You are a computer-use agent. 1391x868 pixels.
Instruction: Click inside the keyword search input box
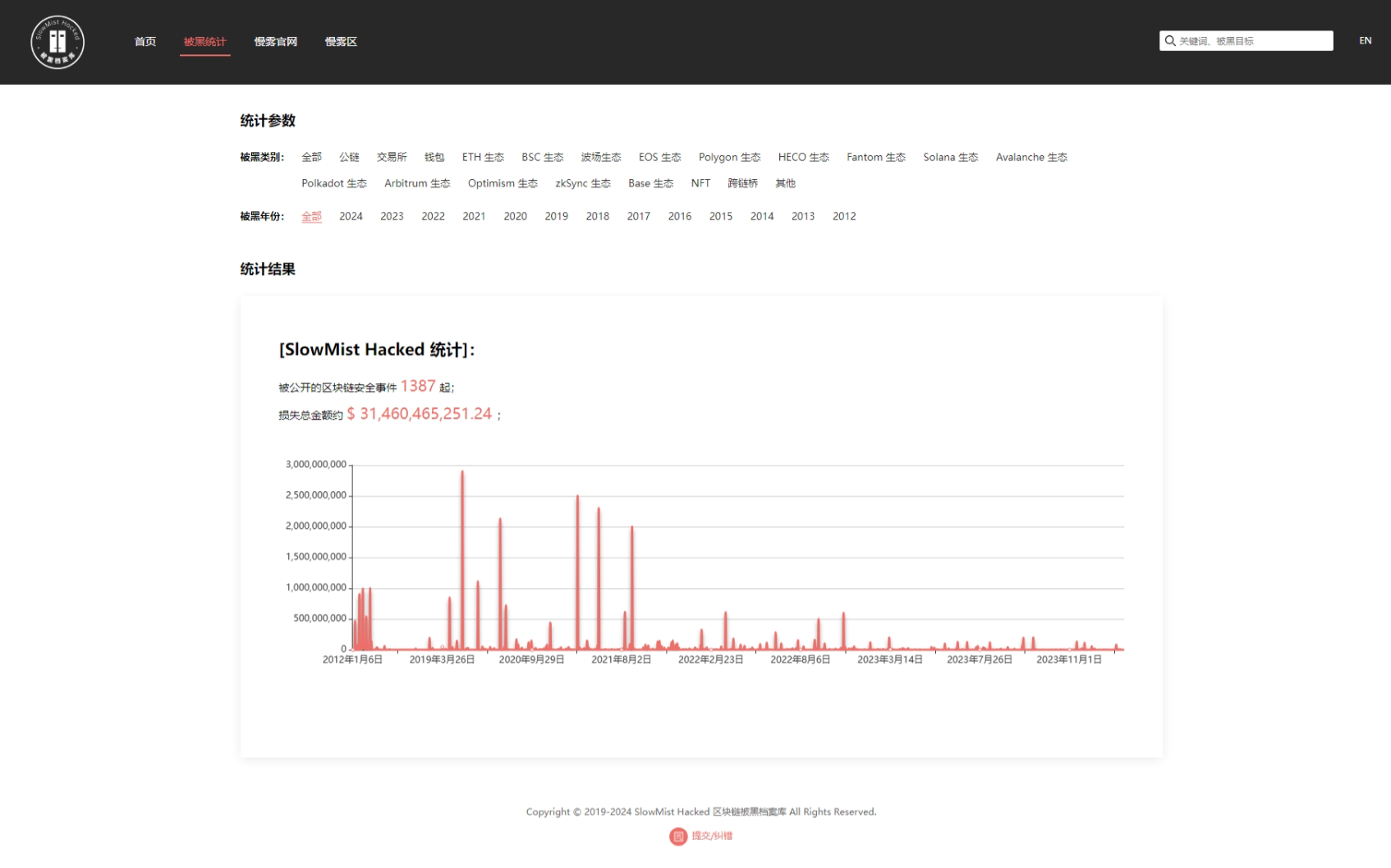[x=1248, y=40]
